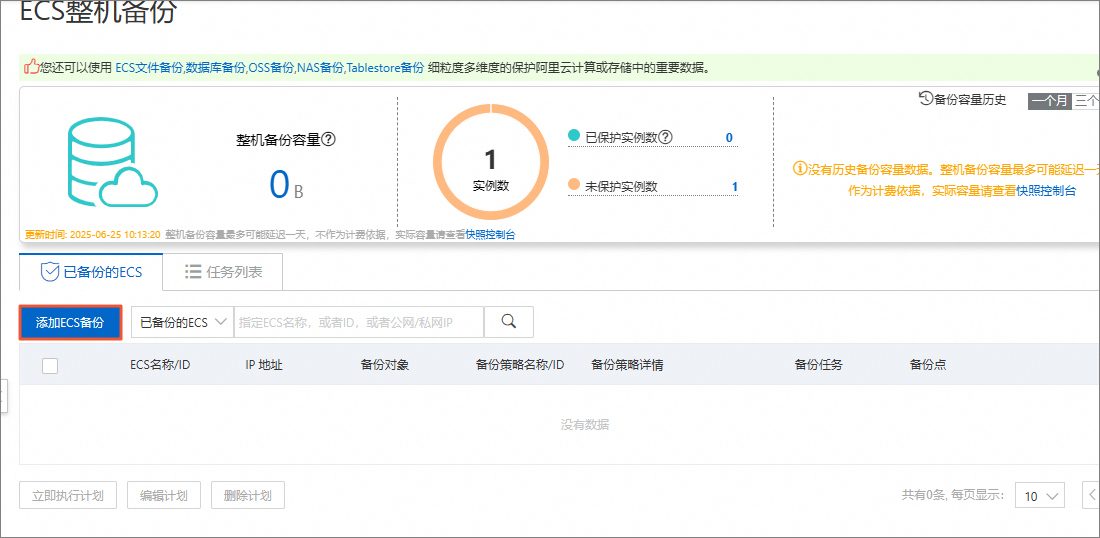Click the collapse handle on the left edge
1100x538 pixels.
tap(3, 398)
